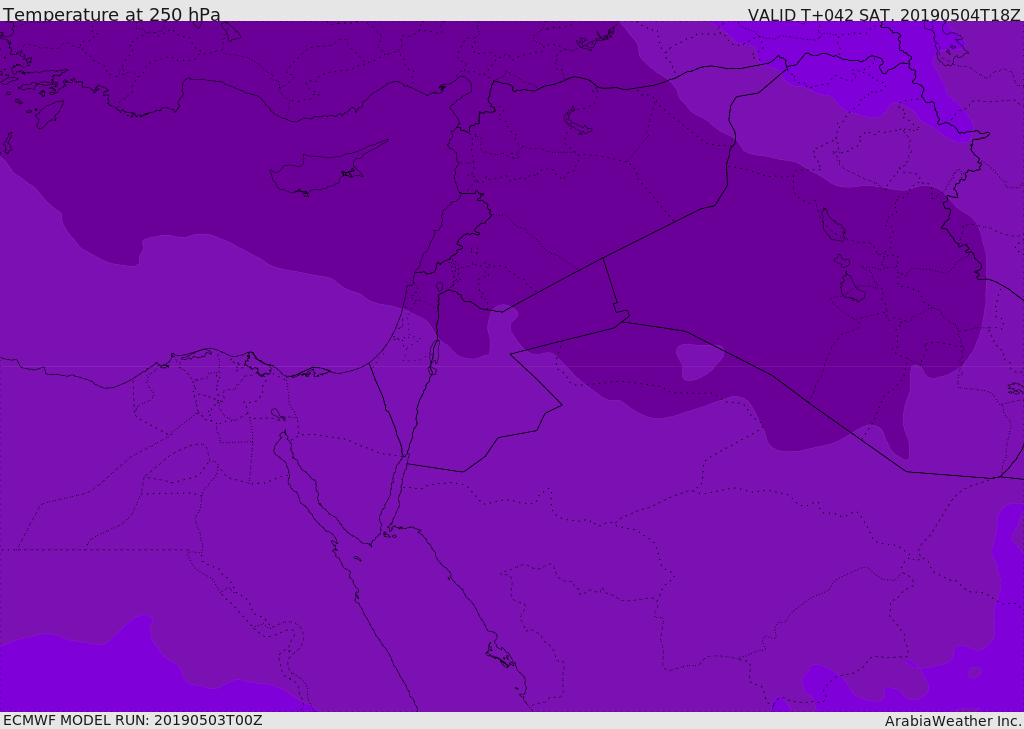1024x729 pixels.
Task: Click the 'VALID T+042 SAT. 20190504T18Z' label
Action: click(x=884, y=15)
